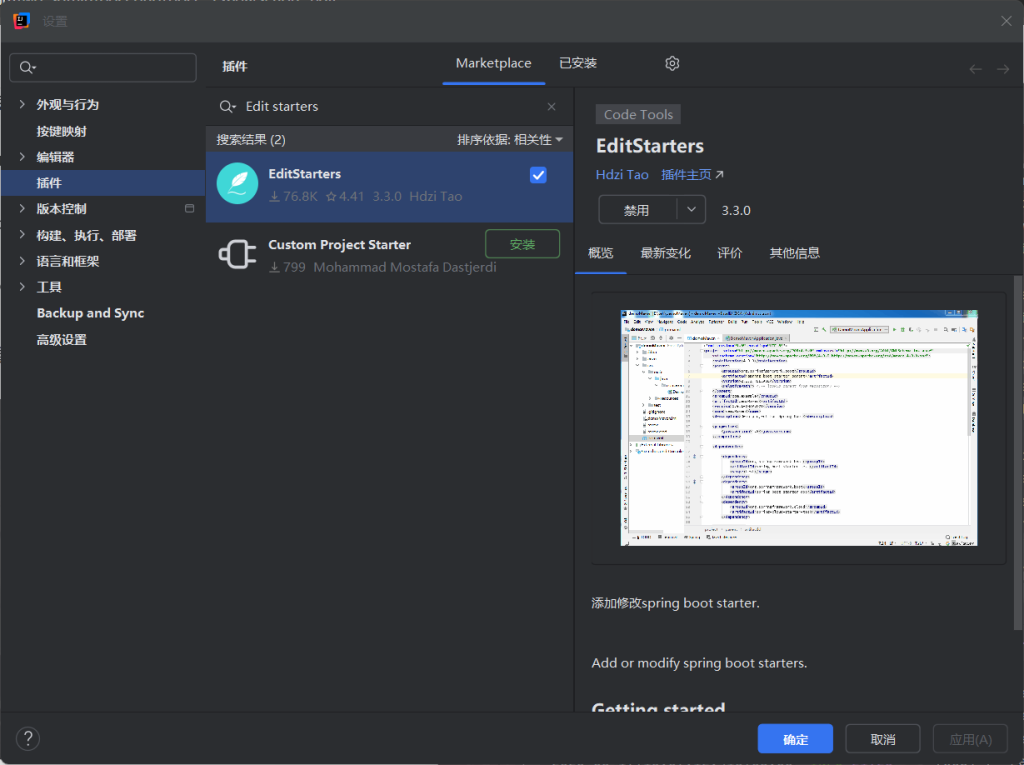Open 外观与行为 settings category
1024x765 pixels.
[67, 105]
